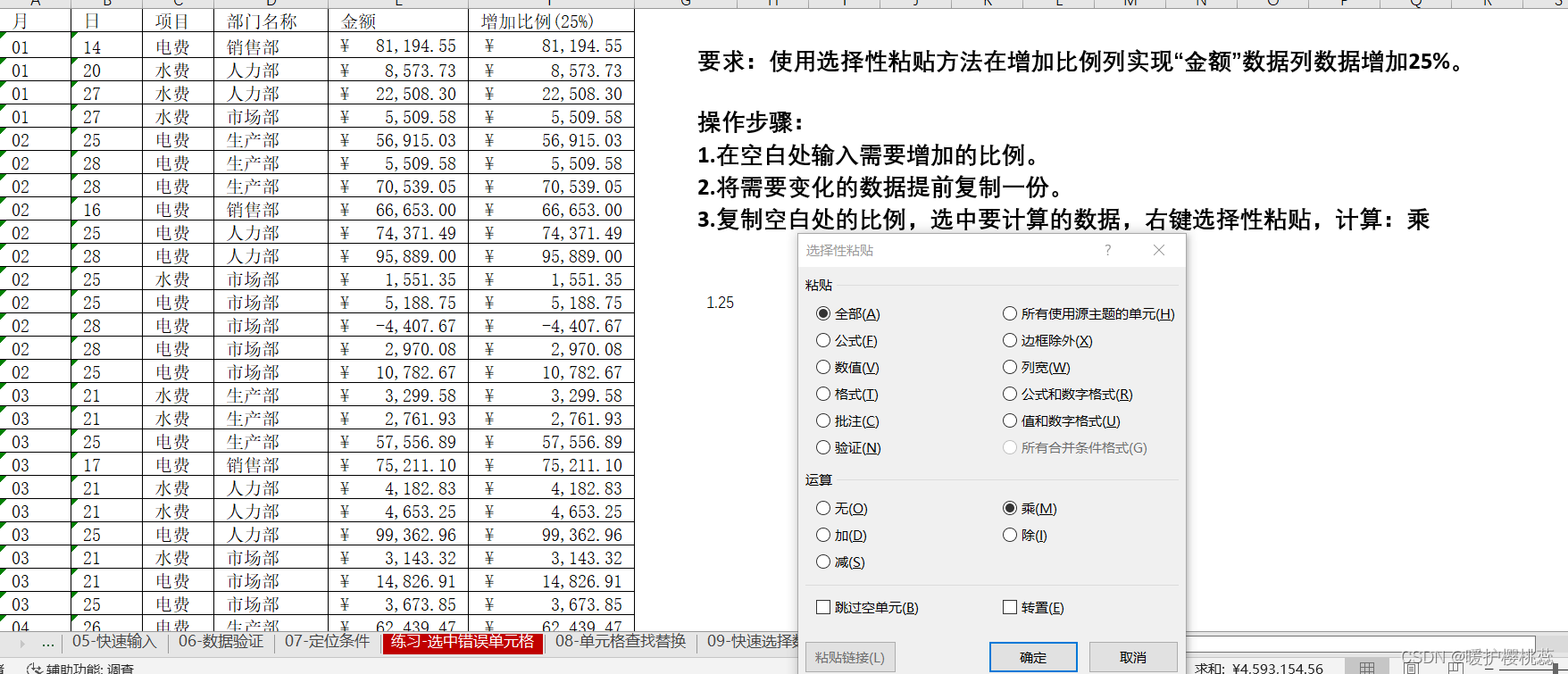Select the 项目 header cell
Image resolution: width=1568 pixels, height=674 pixels.
(178, 21)
